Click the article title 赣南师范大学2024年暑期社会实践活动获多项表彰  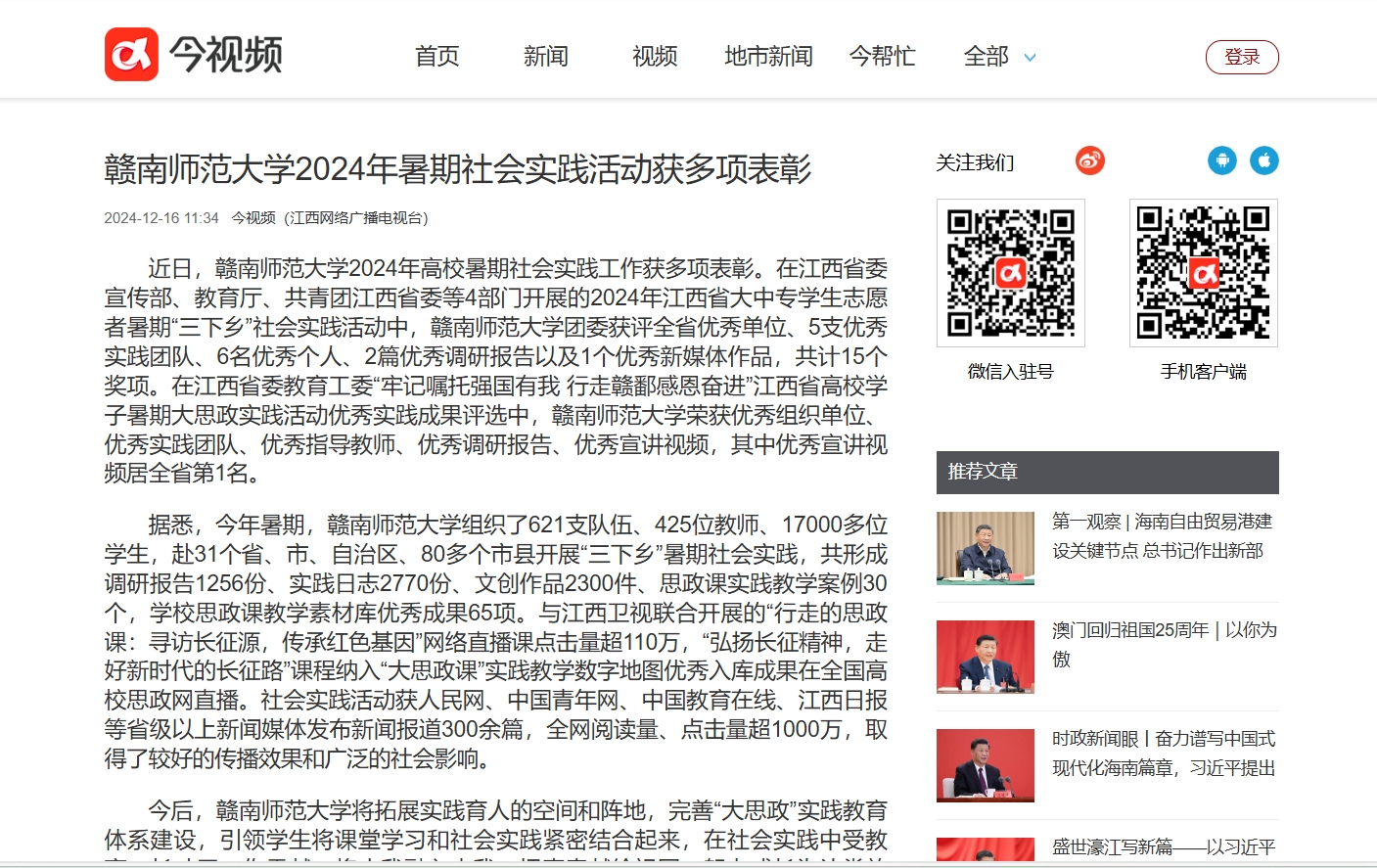point(458,169)
